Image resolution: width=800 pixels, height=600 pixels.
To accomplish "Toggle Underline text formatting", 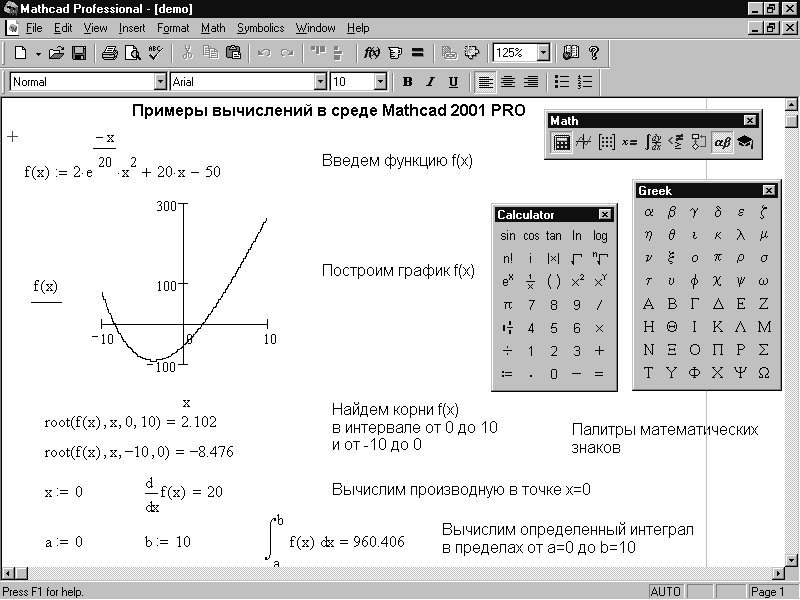I will 453,82.
